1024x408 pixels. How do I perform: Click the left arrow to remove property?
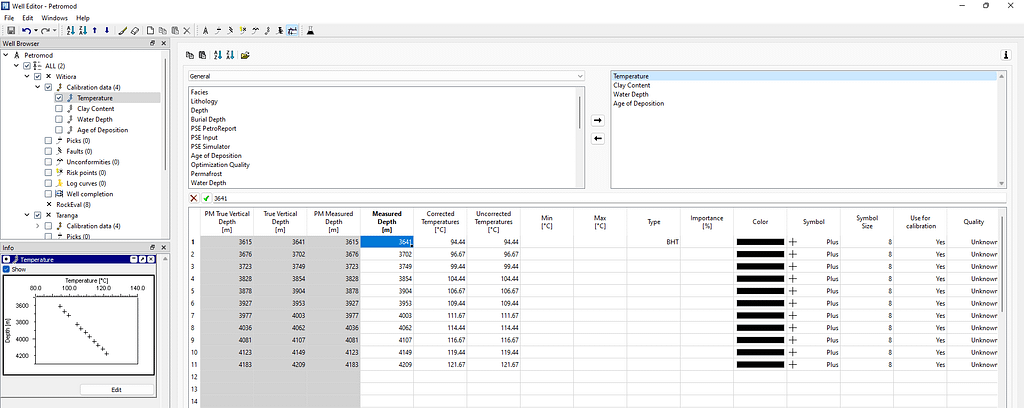pyautogui.click(x=598, y=138)
